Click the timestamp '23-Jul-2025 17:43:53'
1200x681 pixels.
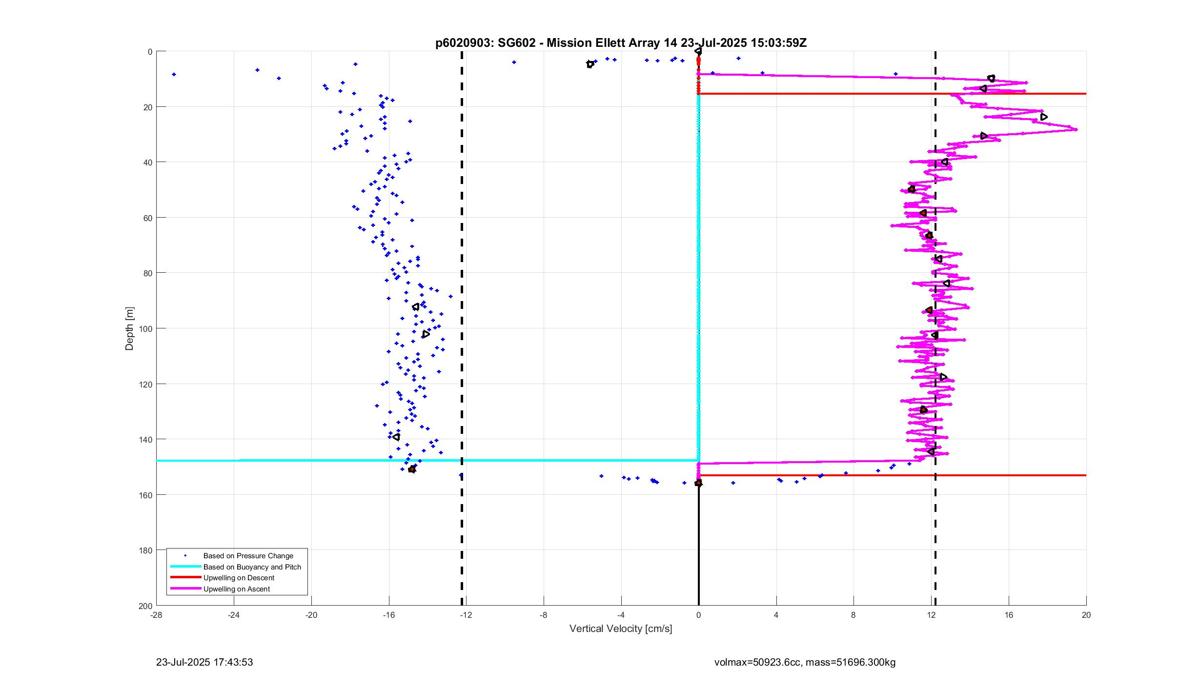point(204,662)
